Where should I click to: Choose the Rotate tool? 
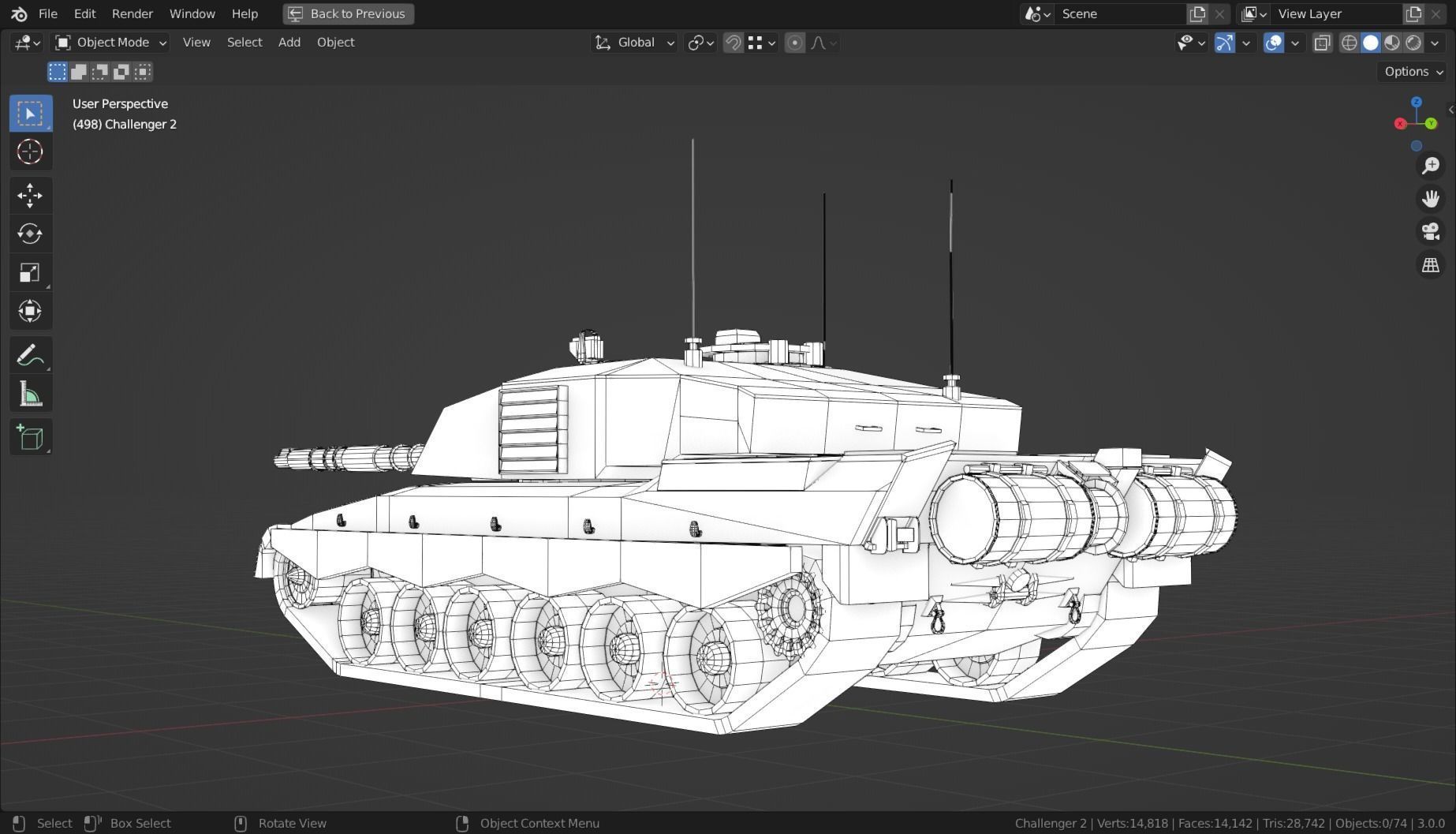tap(30, 234)
